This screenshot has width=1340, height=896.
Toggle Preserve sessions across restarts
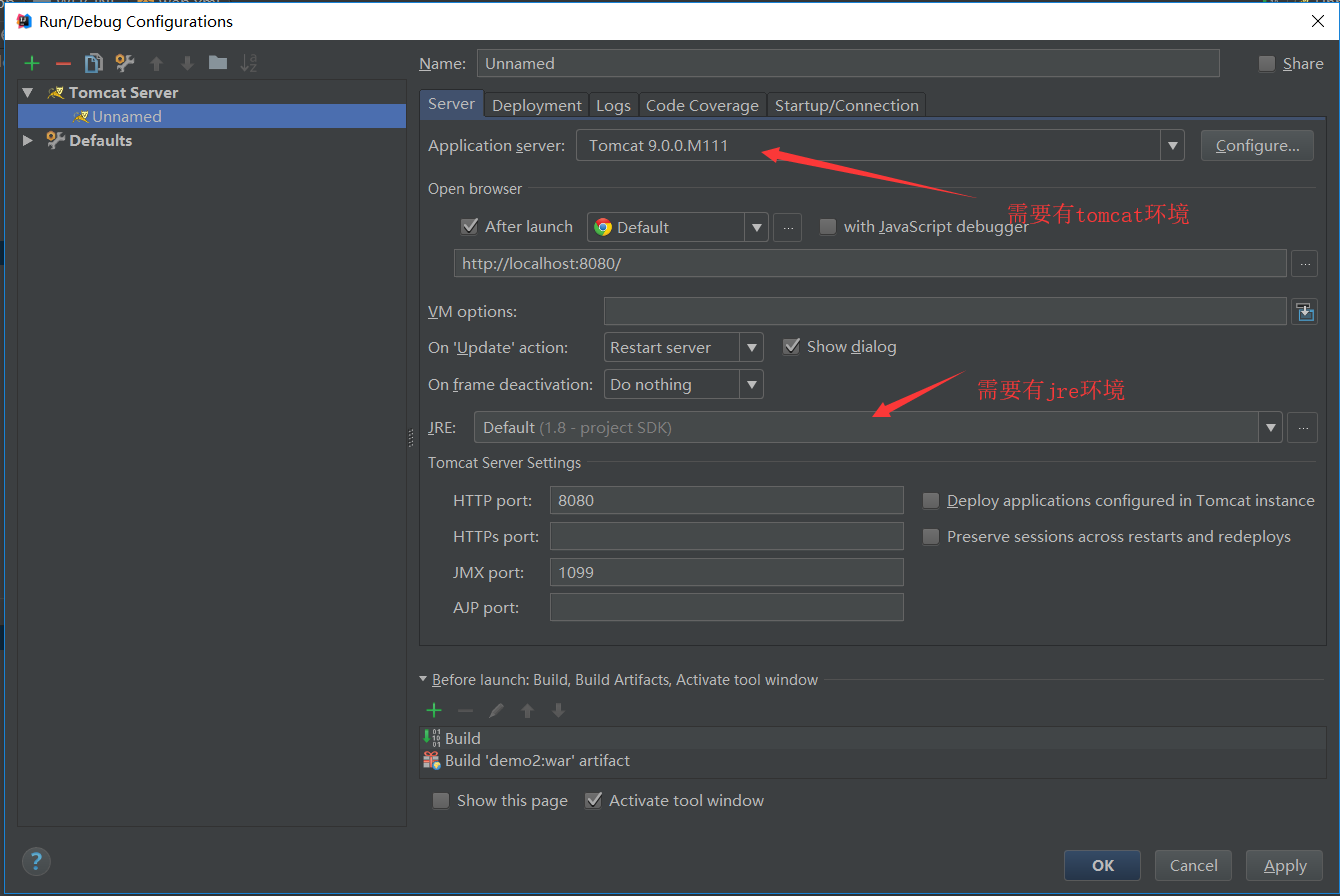coord(931,537)
